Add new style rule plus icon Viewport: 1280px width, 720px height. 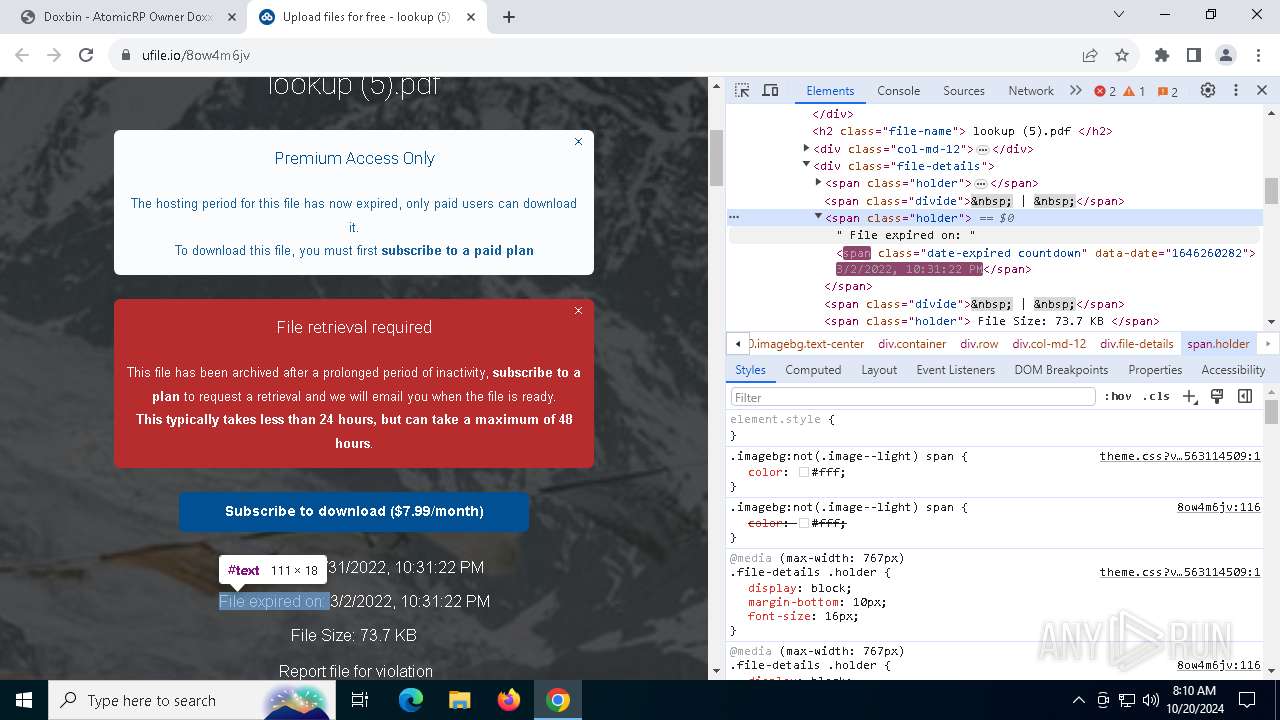pyautogui.click(x=1189, y=396)
